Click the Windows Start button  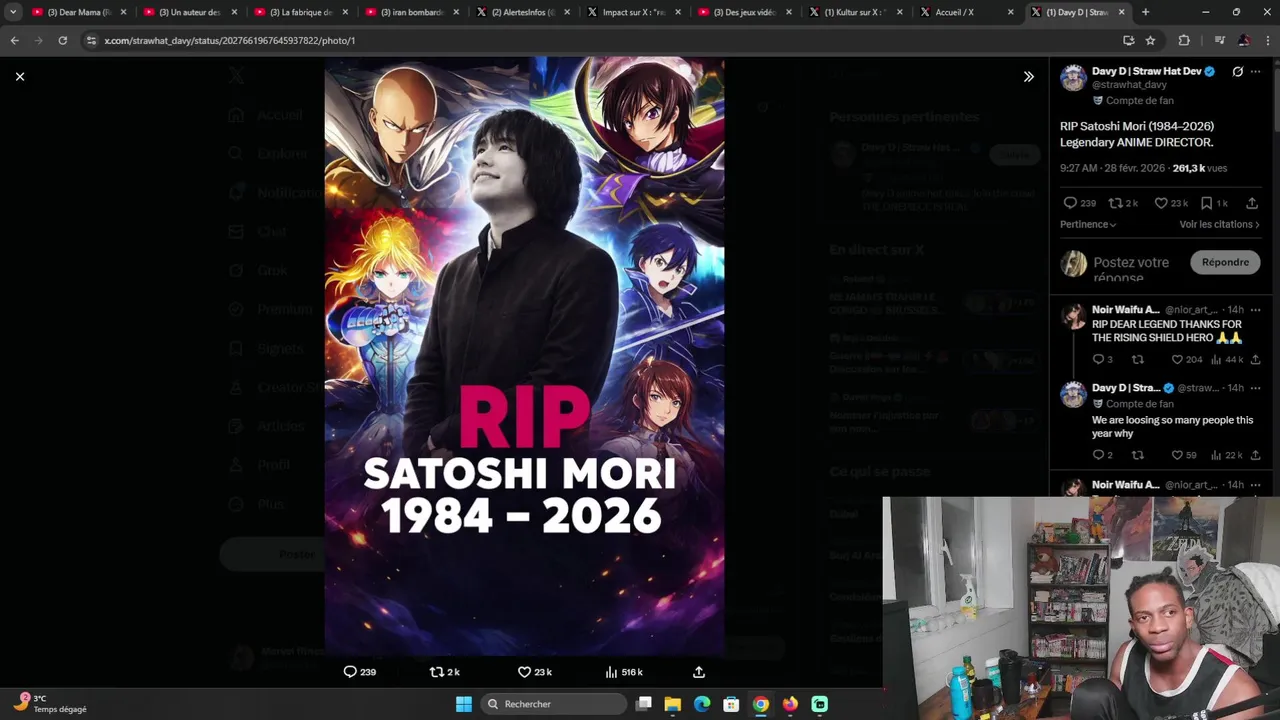tap(464, 704)
